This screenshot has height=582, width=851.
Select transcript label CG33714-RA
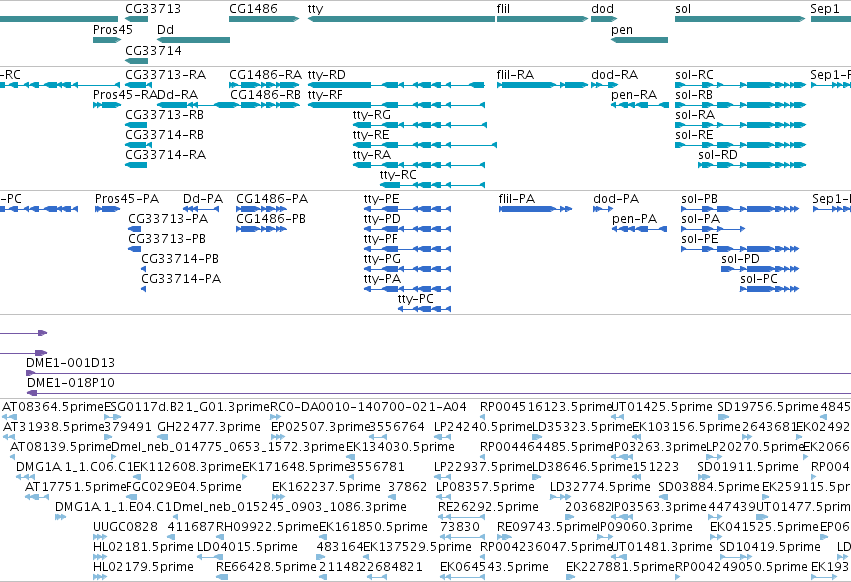[x=166, y=155]
